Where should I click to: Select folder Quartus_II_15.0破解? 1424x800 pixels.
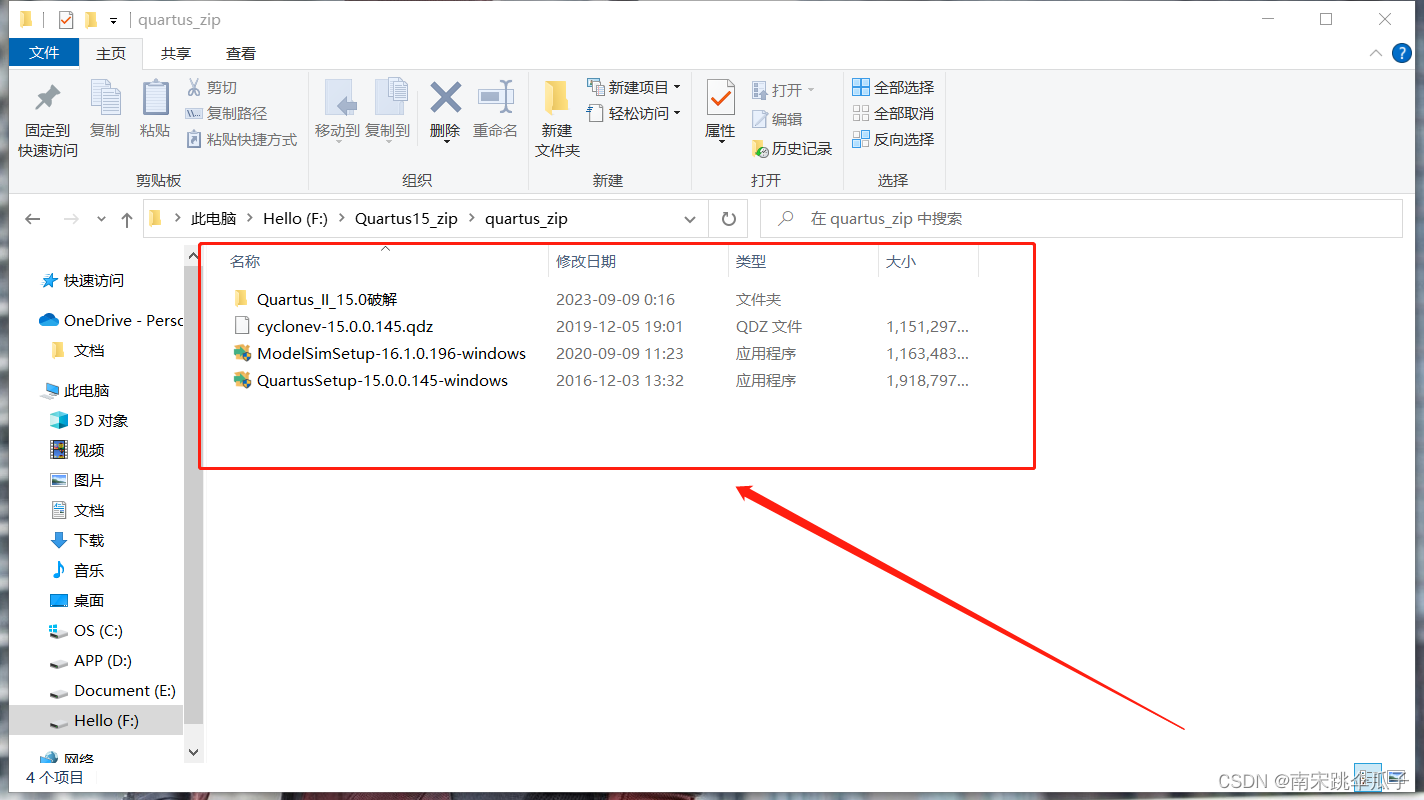(x=316, y=299)
